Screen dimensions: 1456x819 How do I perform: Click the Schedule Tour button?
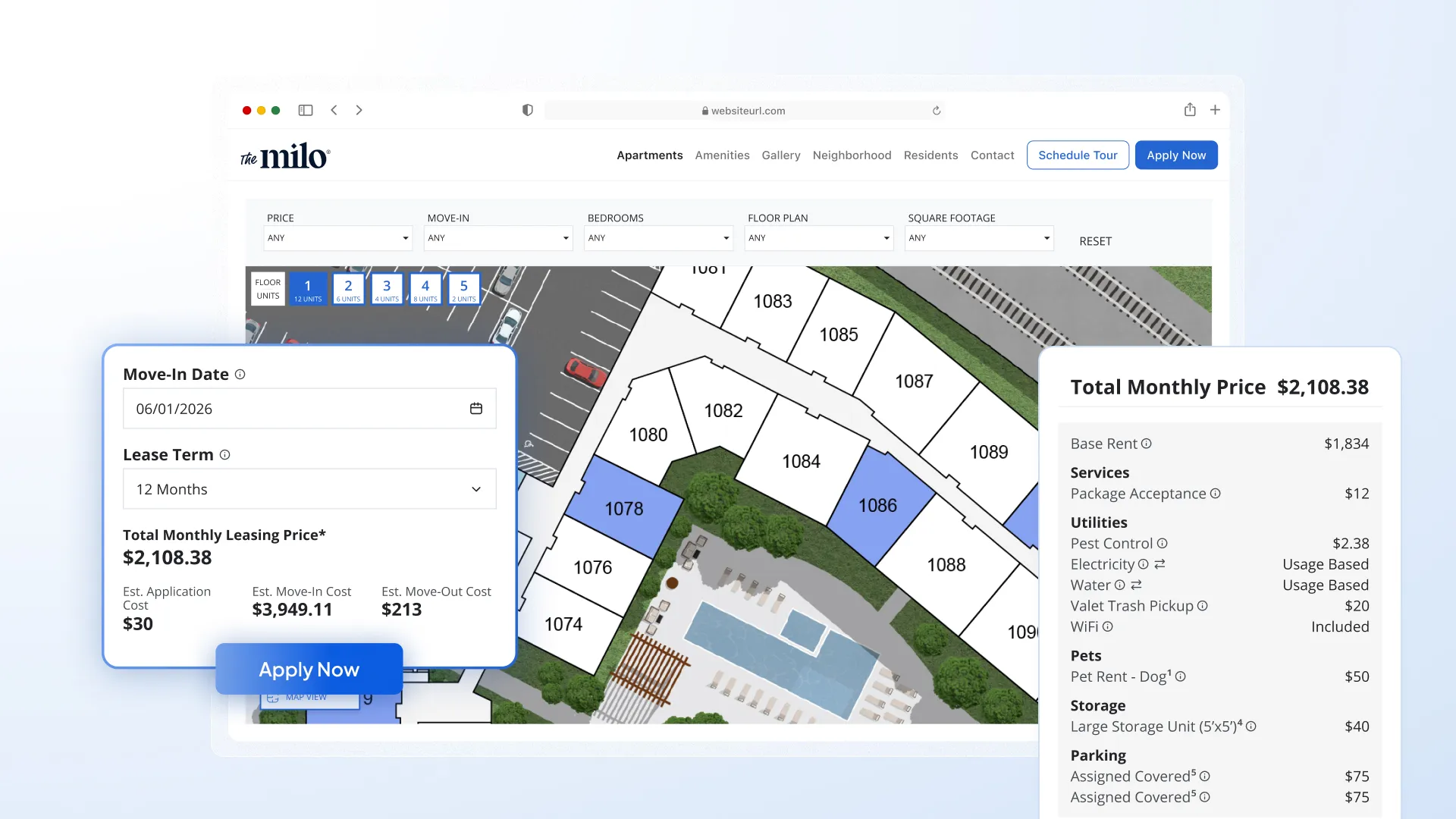1077,155
